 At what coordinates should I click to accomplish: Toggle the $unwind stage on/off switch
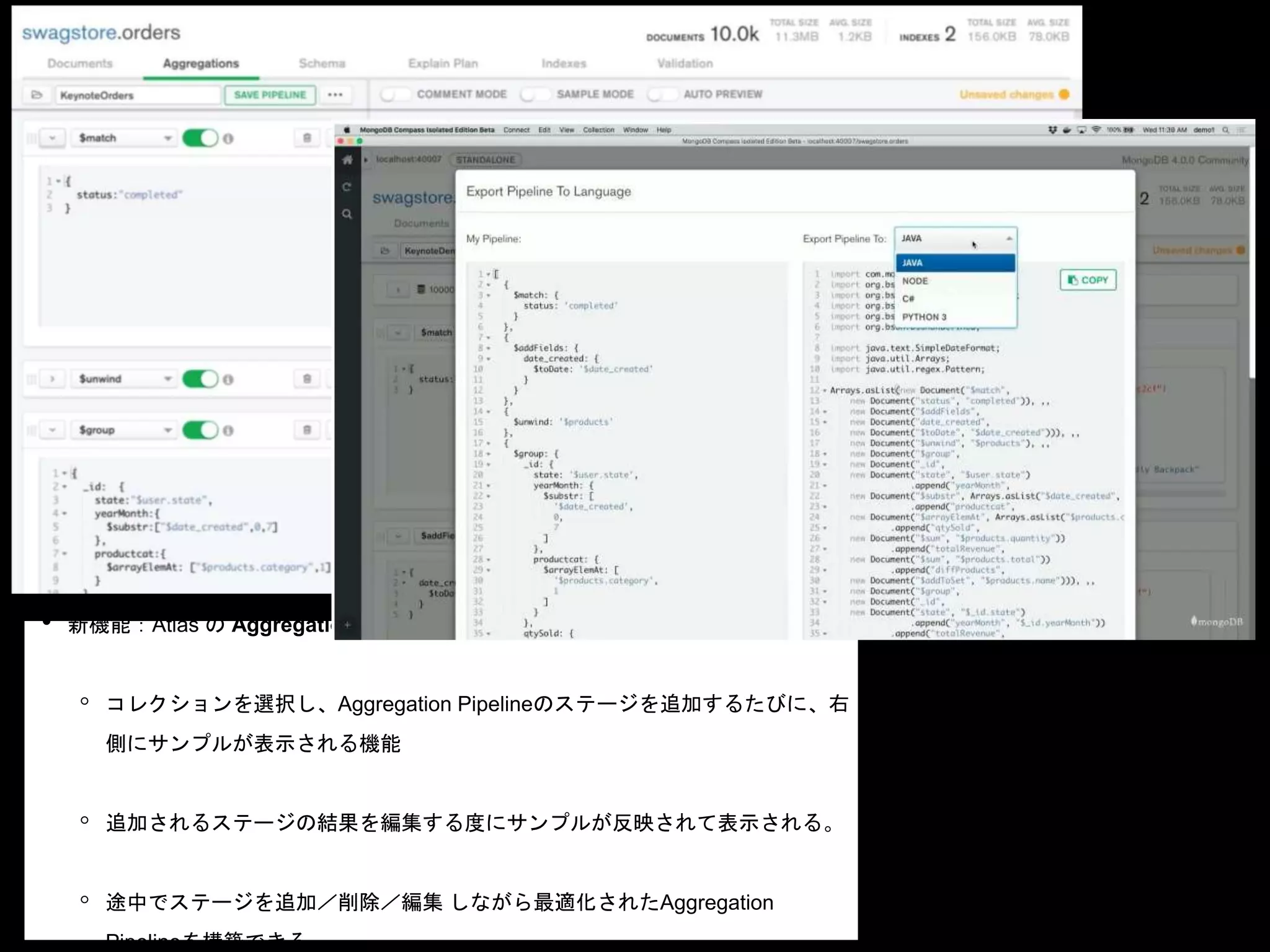point(200,379)
